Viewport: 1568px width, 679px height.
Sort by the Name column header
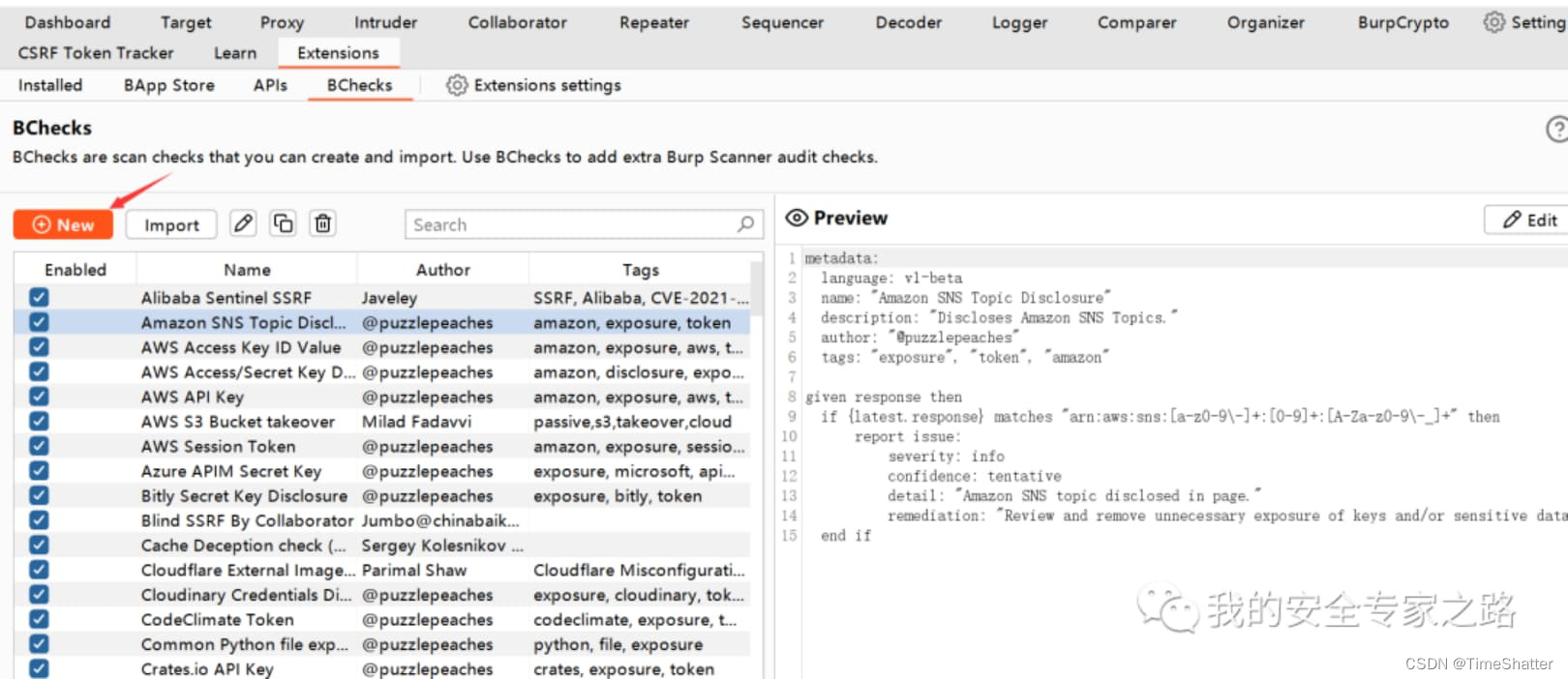point(247,270)
